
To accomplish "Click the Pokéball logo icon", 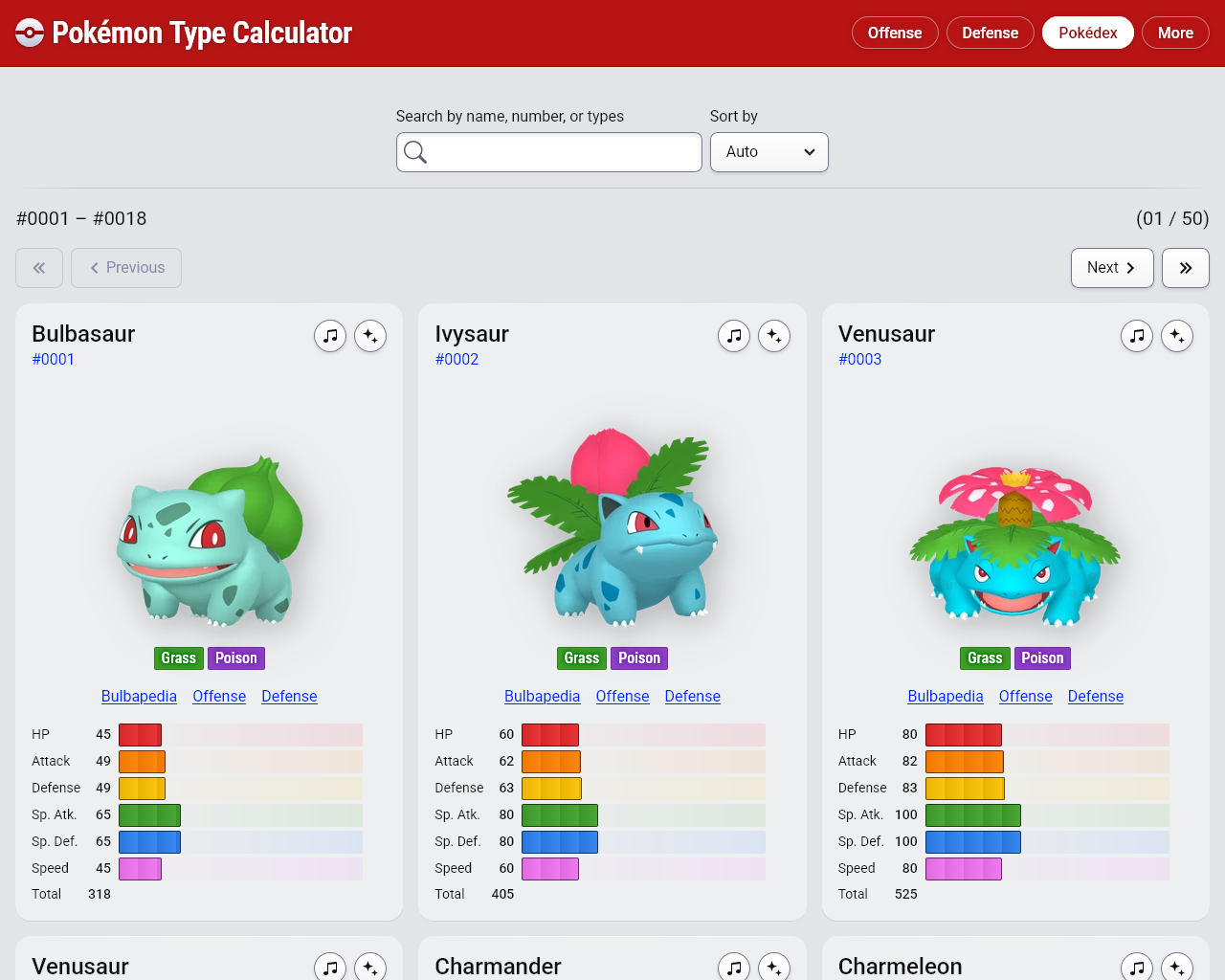I will [30, 33].
